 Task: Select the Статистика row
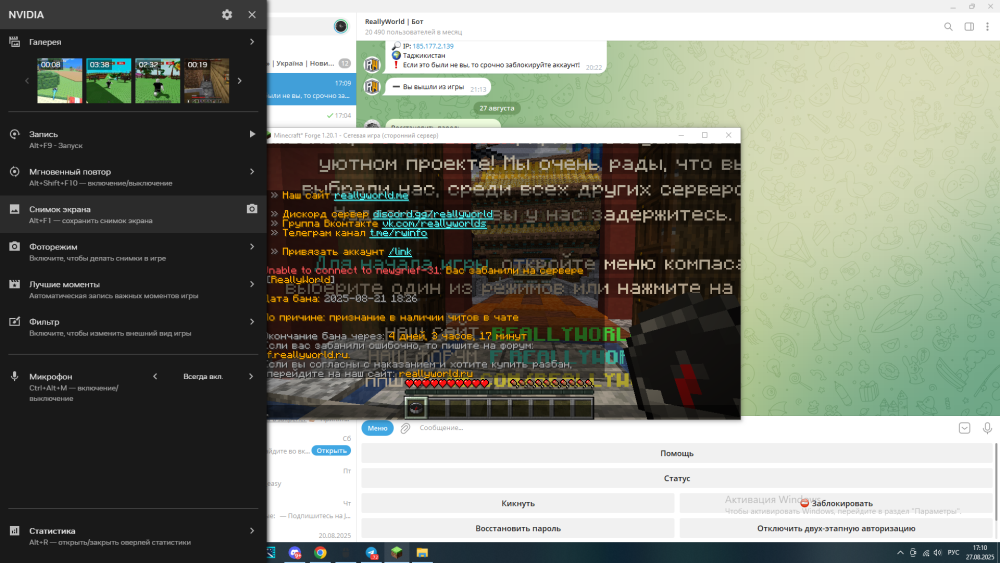tap(133, 536)
